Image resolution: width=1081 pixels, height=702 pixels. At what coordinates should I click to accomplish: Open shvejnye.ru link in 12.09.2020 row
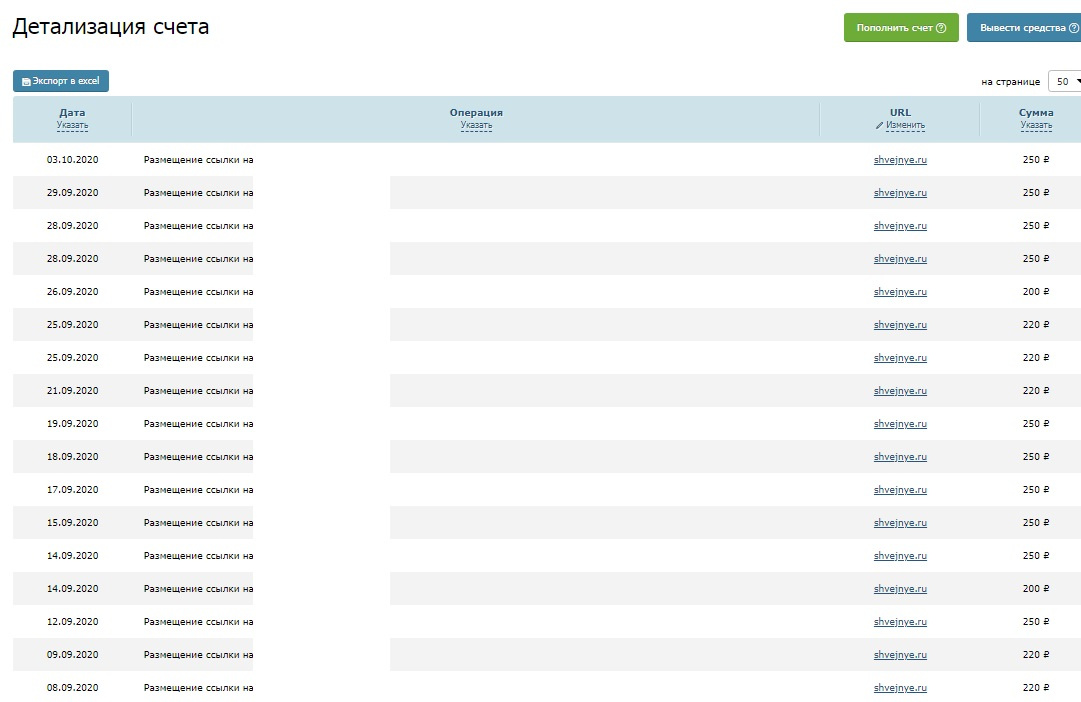900,621
